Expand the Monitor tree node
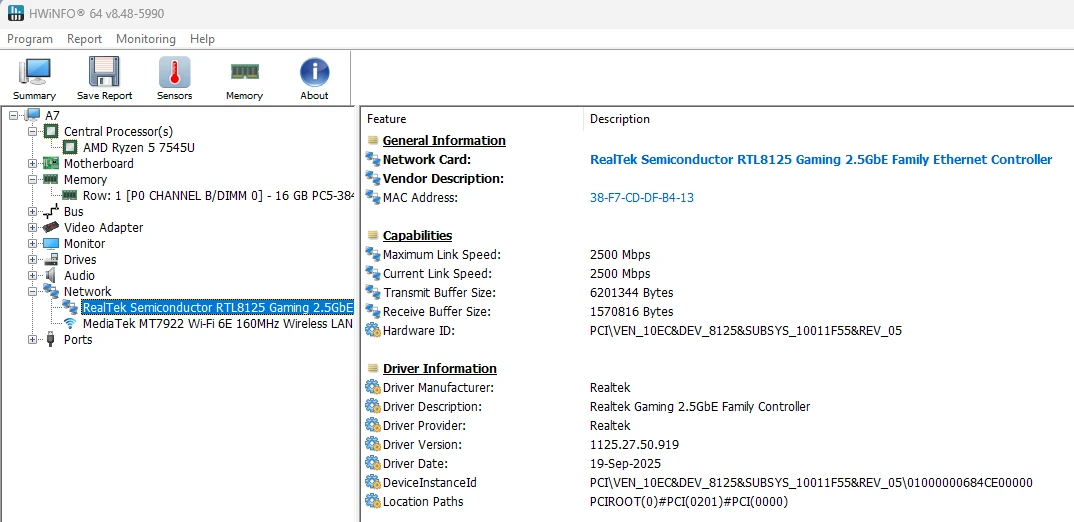This screenshot has height=522, width=1074. tap(32, 243)
